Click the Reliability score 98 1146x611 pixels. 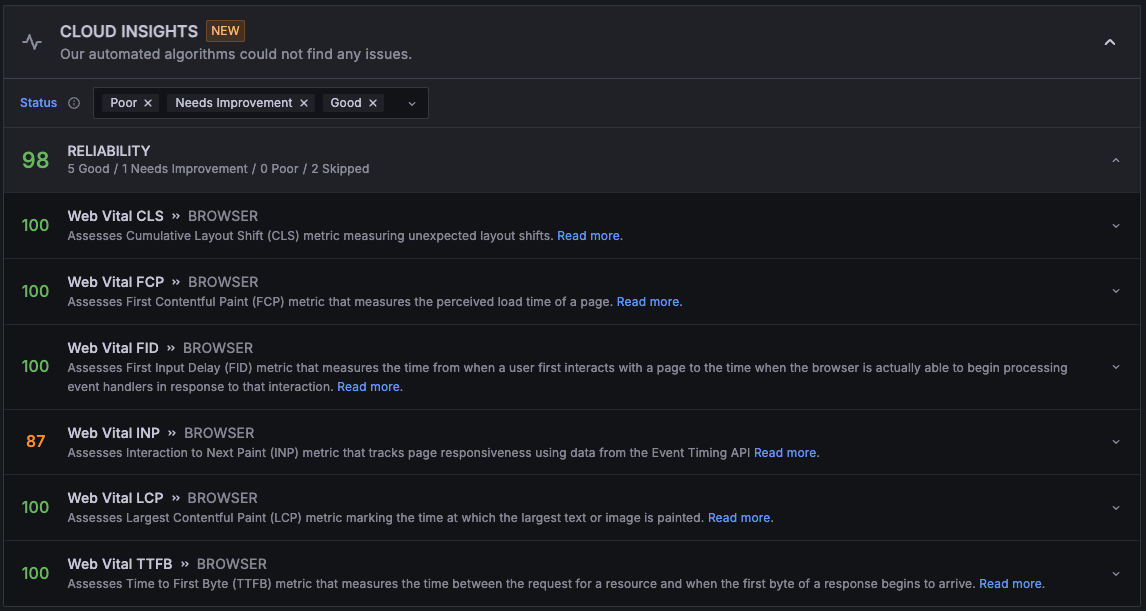(x=35, y=160)
